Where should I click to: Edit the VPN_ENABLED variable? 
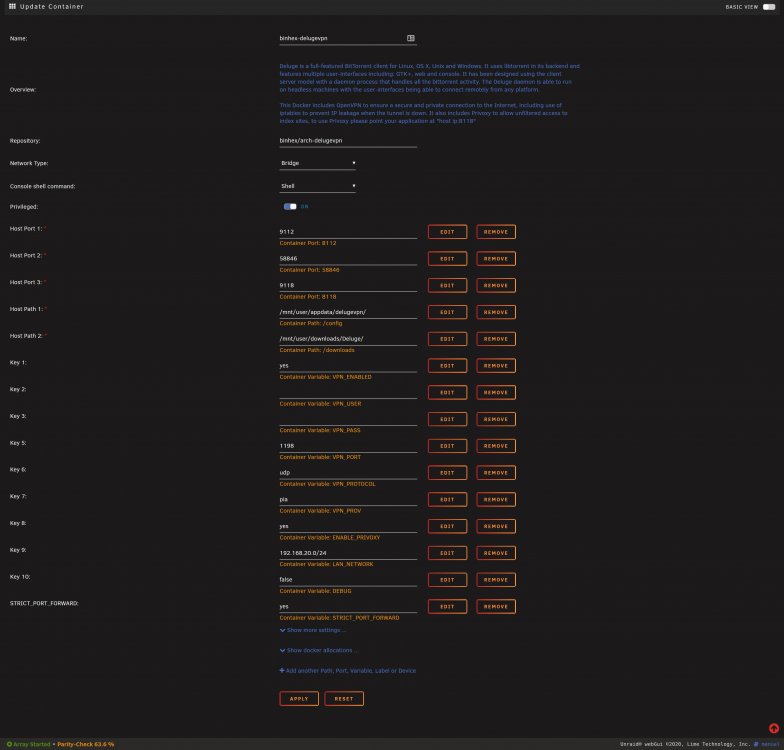coord(448,366)
